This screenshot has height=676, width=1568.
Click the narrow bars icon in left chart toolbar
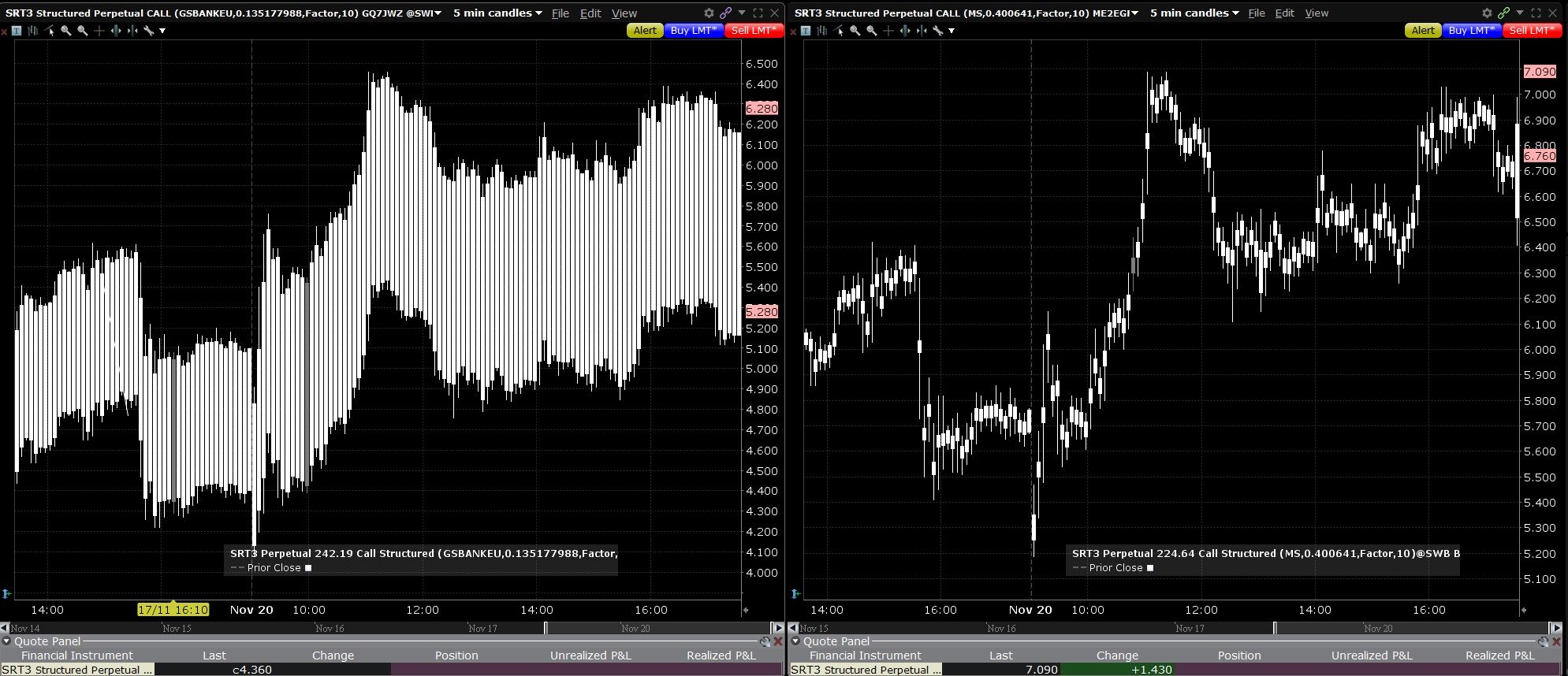(x=132, y=31)
